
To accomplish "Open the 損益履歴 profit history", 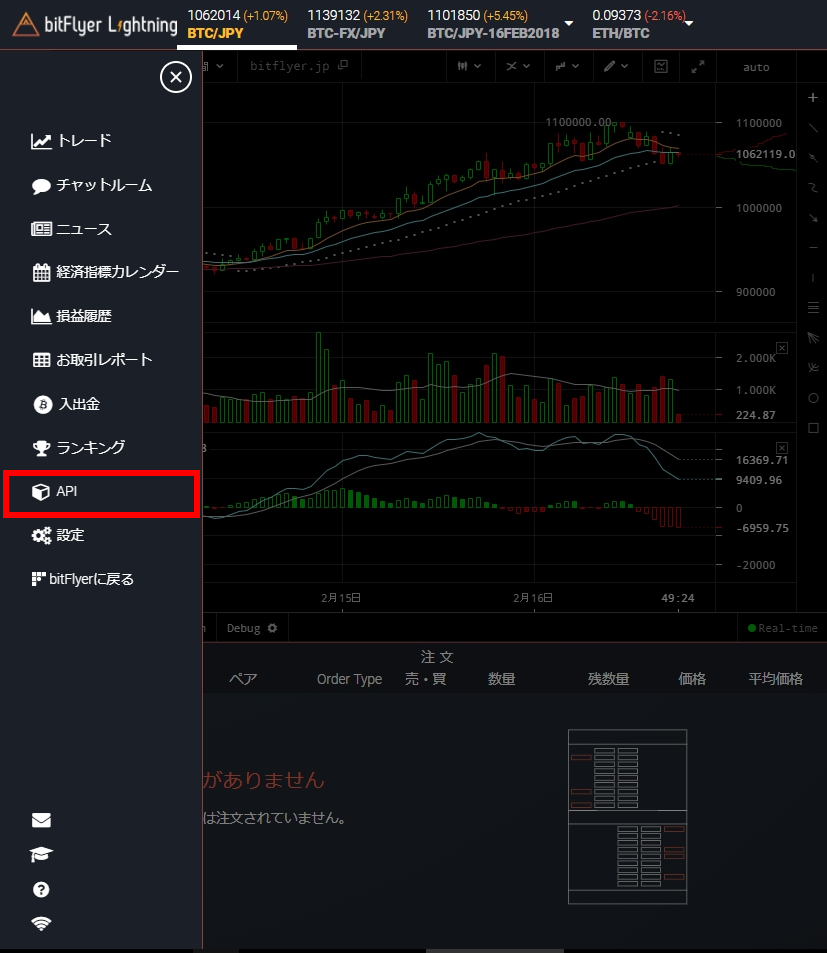I will tap(71, 316).
